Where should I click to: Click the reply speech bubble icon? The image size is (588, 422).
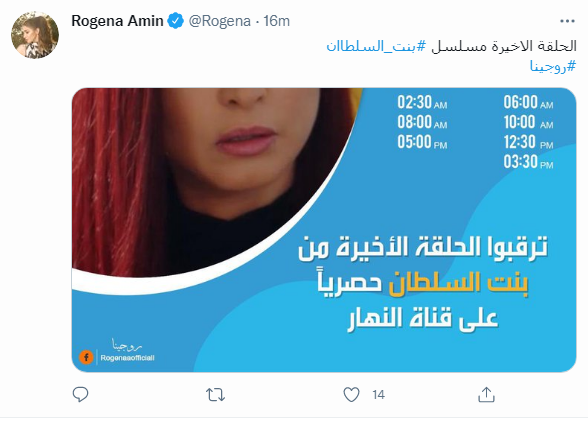coord(80,395)
